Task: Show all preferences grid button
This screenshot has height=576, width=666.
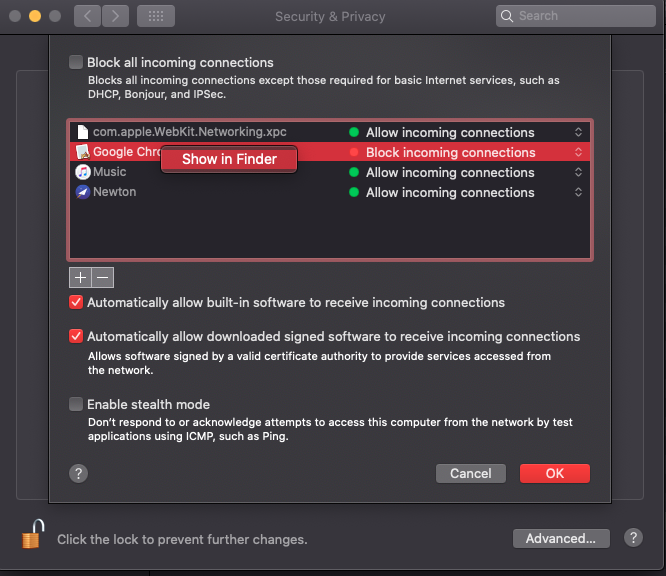Action: [155, 16]
